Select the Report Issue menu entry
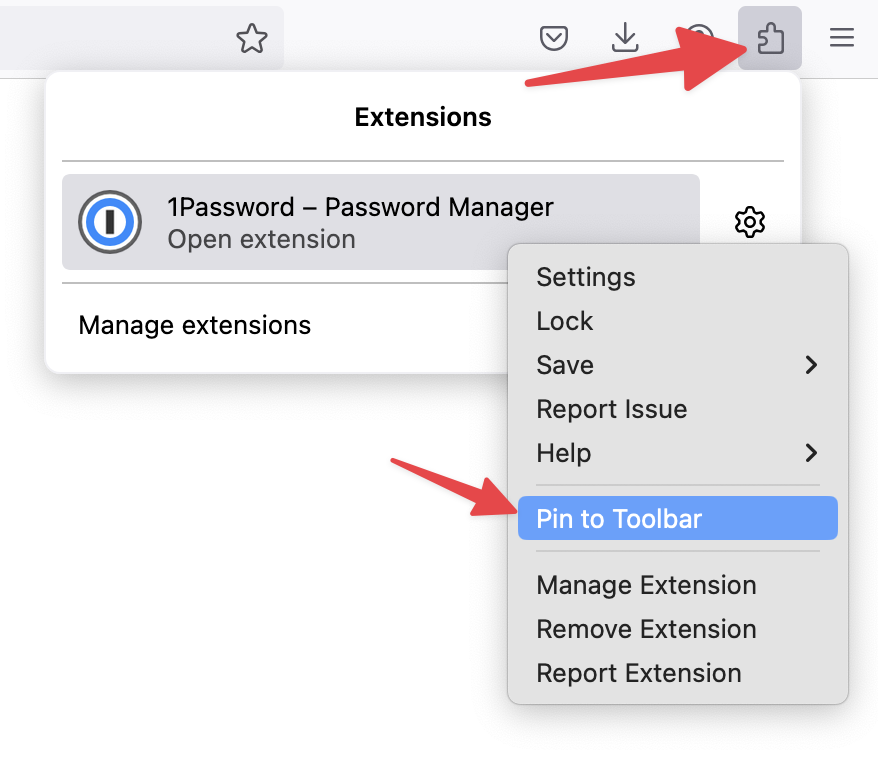The height and width of the screenshot is (770, 878). point(612,409)
